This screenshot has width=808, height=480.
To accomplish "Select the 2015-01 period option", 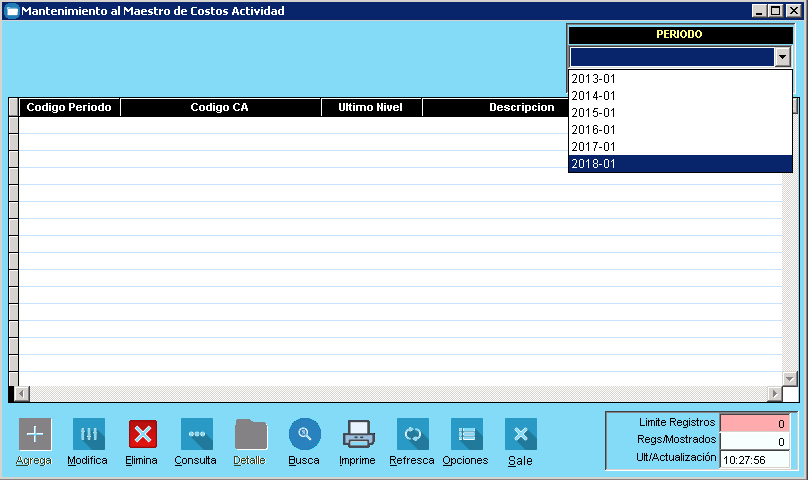I will click(x=680, y=112).
